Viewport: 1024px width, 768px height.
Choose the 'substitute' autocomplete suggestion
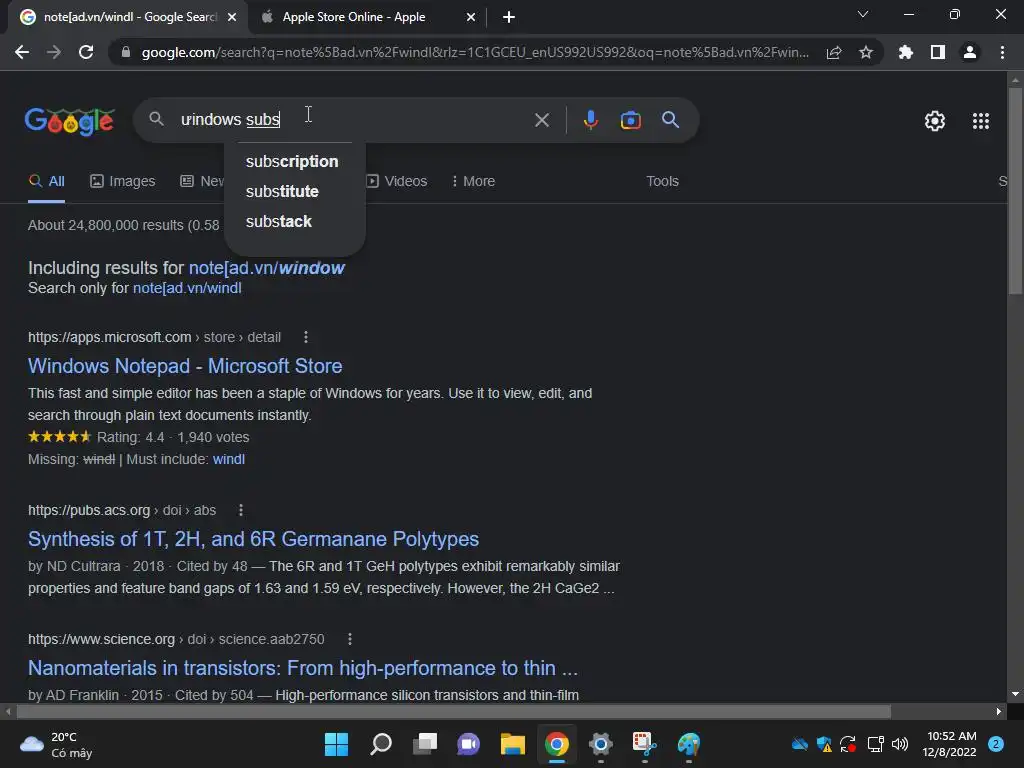tap(282, 191)
